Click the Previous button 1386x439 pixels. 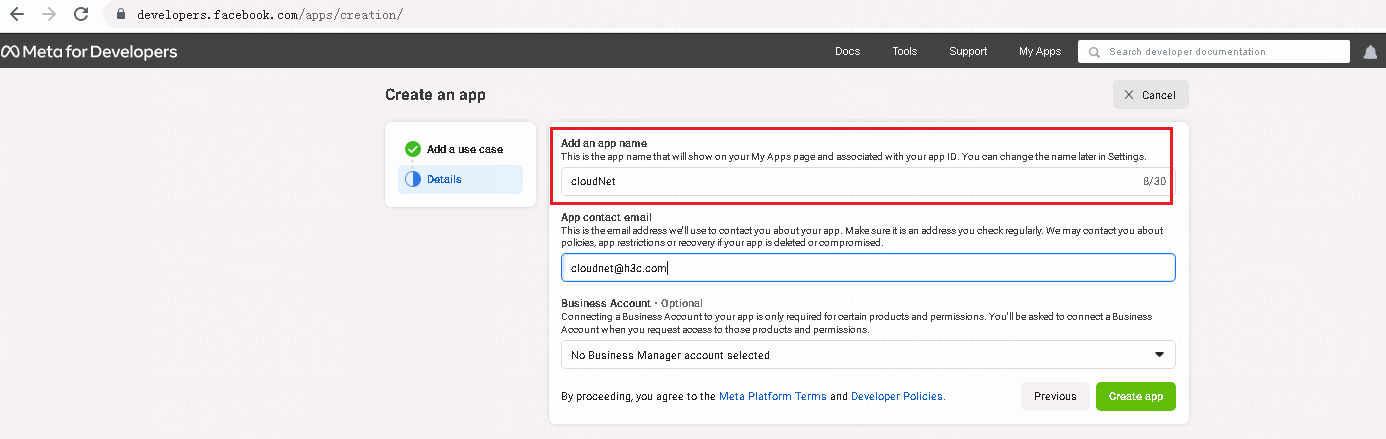pos(1055,397)
